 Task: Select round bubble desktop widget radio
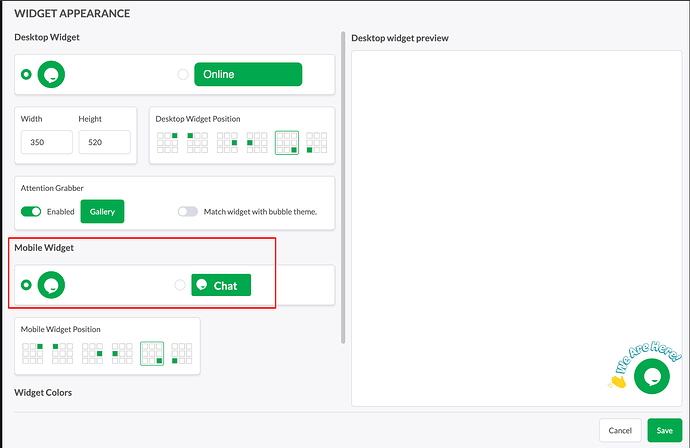(25, 74)
